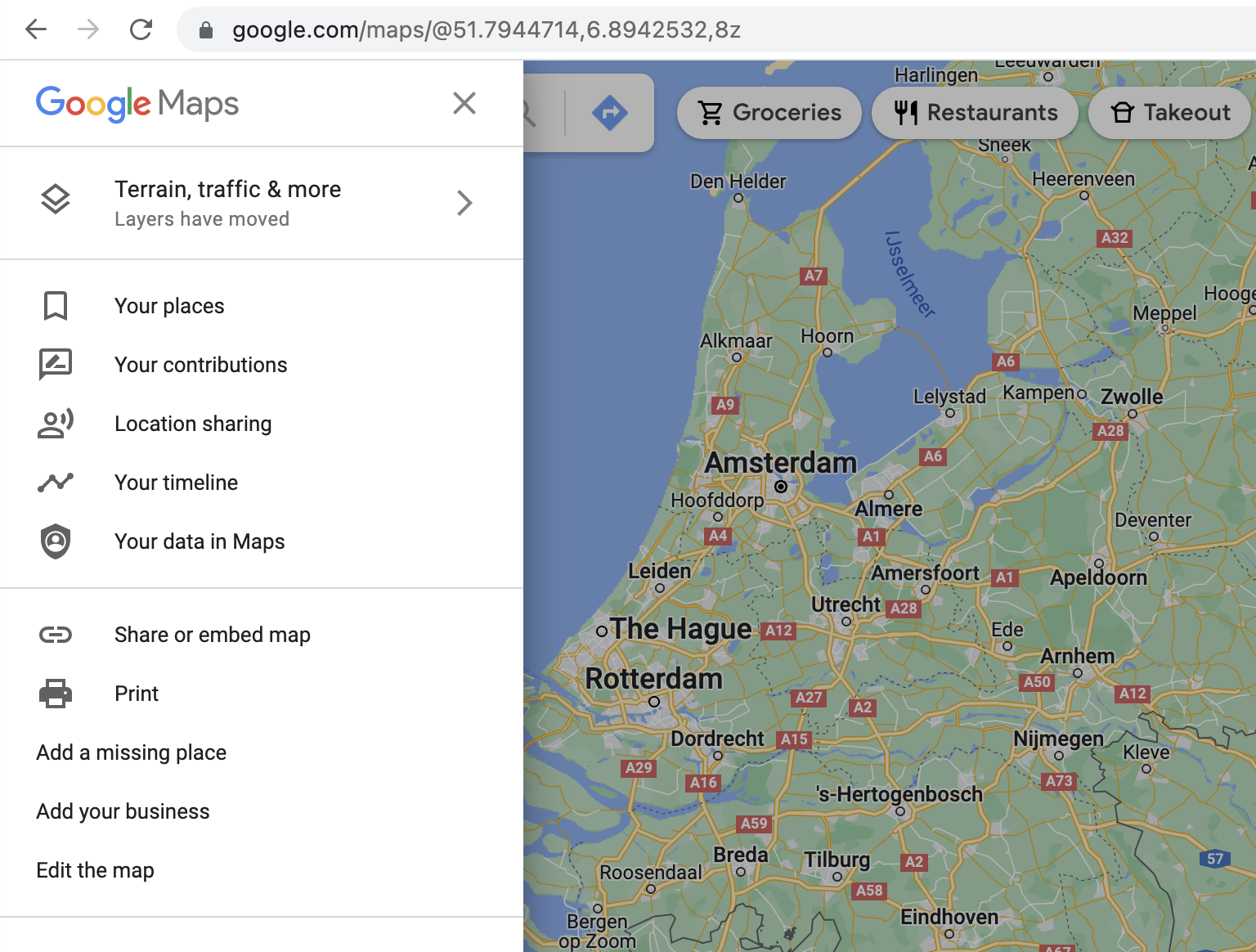Reload the page with browser refresh icon
Image resolution: width=1256 pixels, height=952 pixels.
tap(141, 30)
